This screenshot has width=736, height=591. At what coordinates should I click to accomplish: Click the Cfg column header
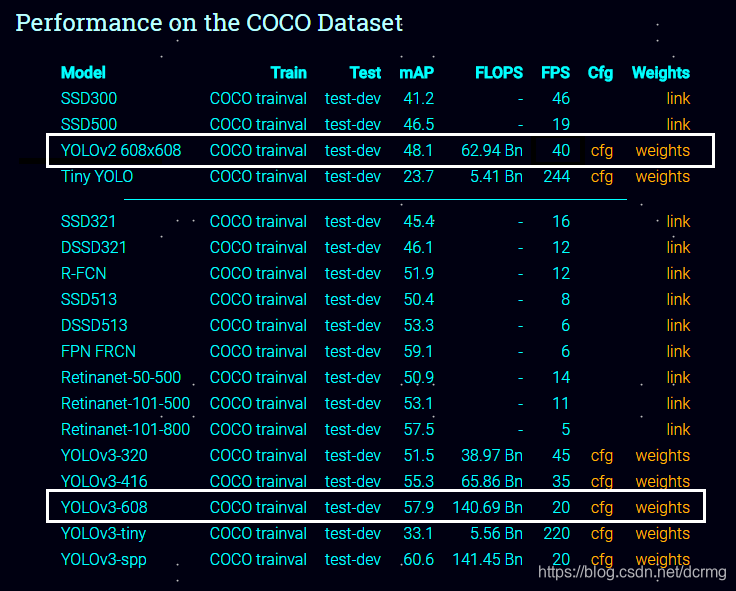pyautogui.click(x=600, y=73)
